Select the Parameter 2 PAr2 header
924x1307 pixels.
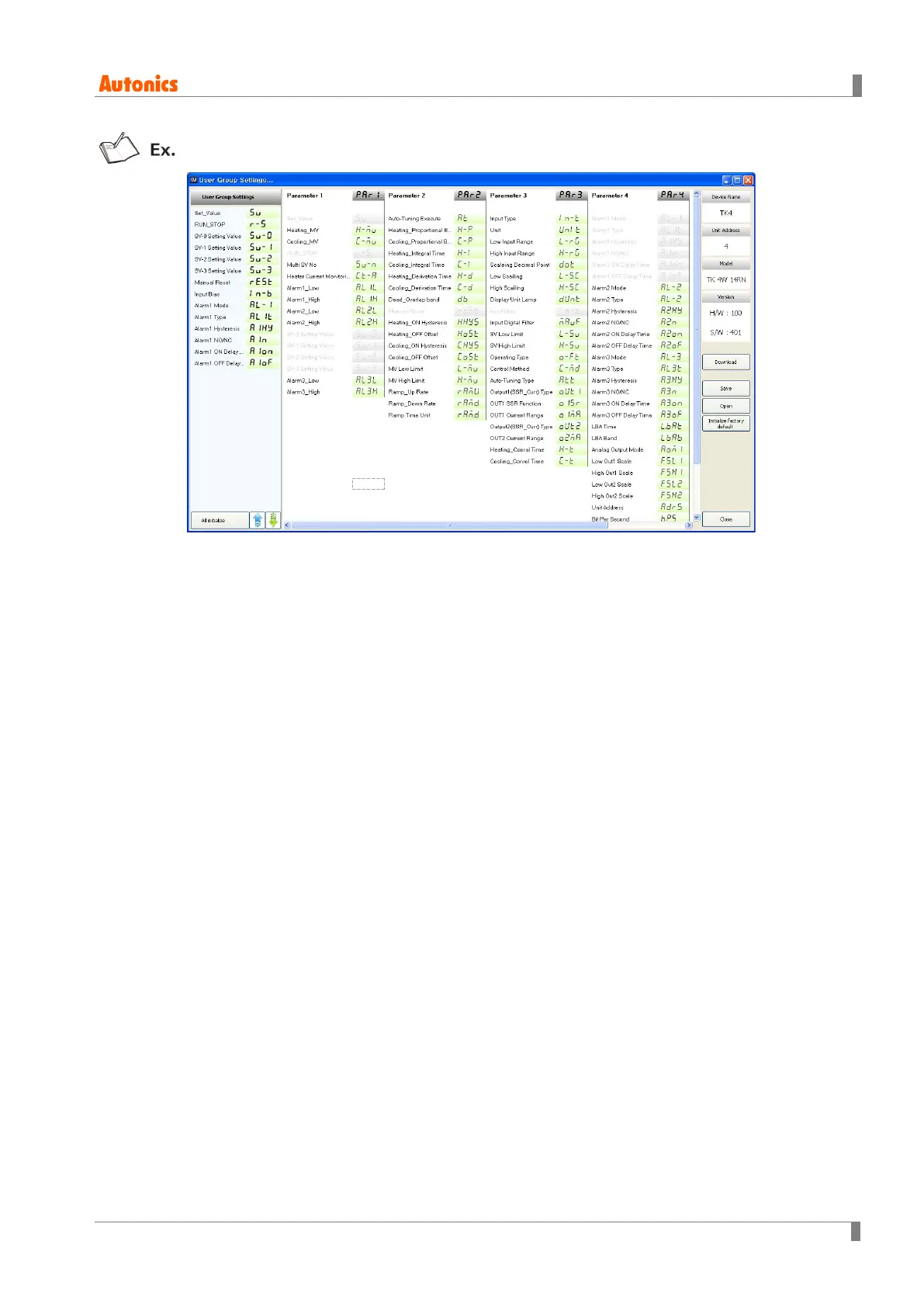(436, 196)
